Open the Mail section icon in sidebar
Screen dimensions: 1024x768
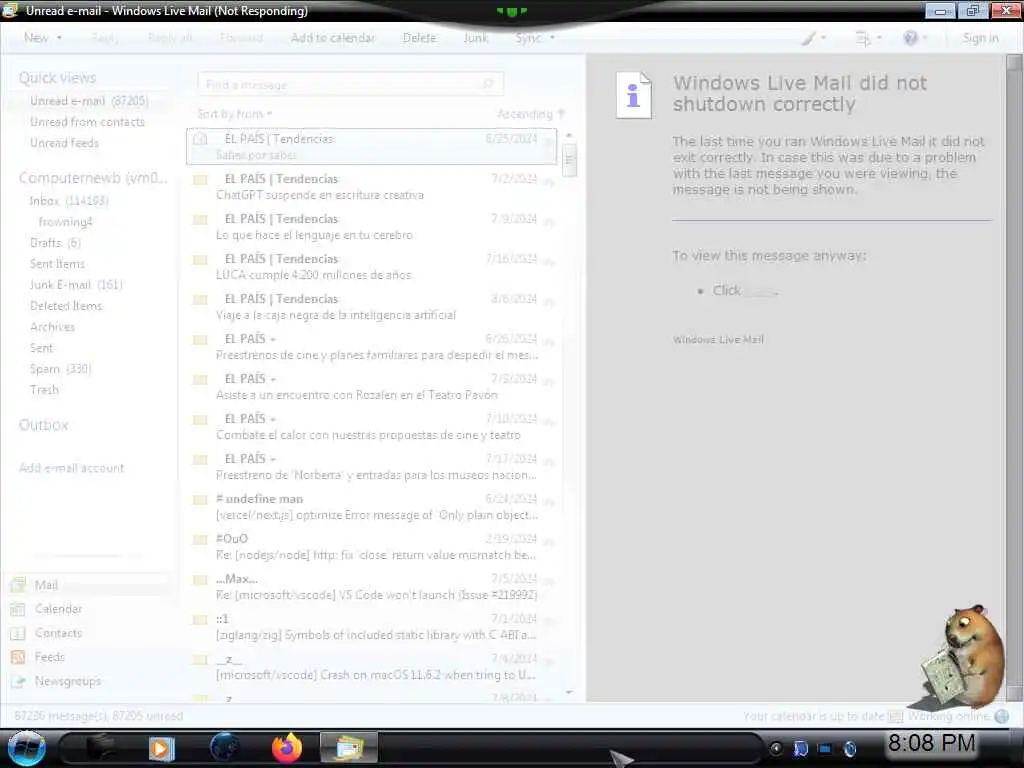[x=18, y=585]
